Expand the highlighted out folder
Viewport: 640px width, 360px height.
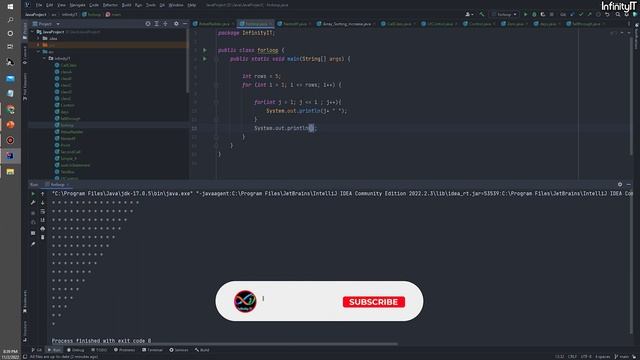pos(38,45)
